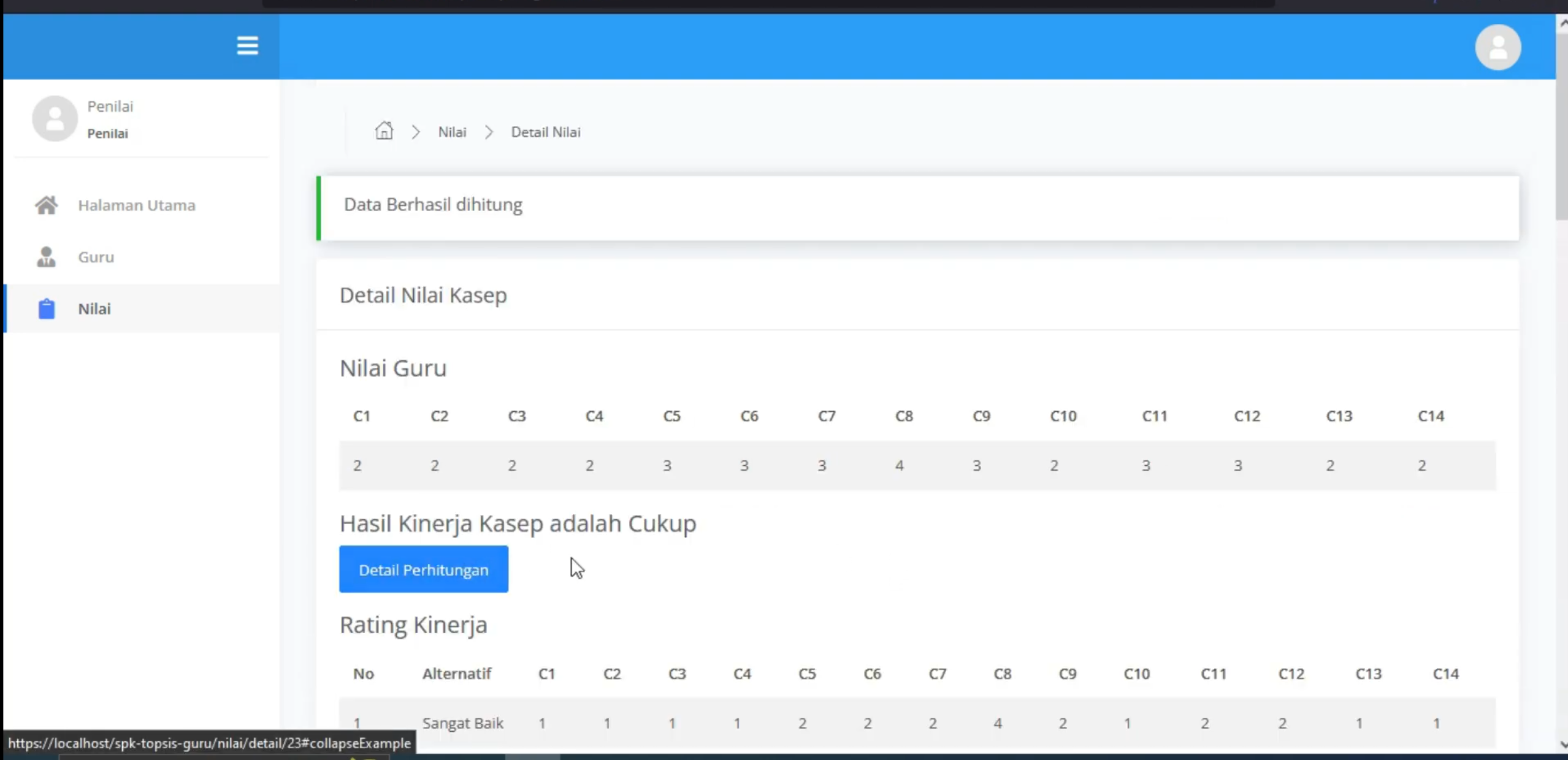The height and width of the screenshot is (760, 1568).
Task: Click the Alternatif column header
Action: pyautogui.click(x=457, y=674)
